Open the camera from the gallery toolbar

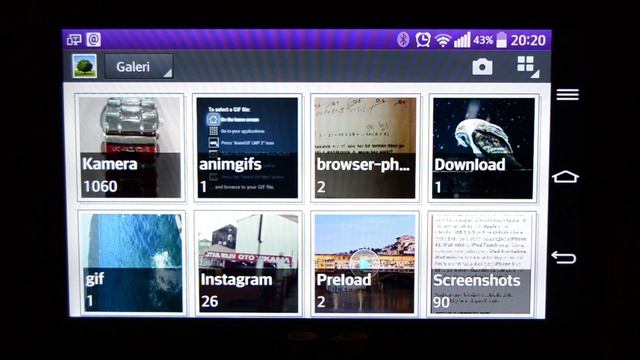[x=482, y=67]
